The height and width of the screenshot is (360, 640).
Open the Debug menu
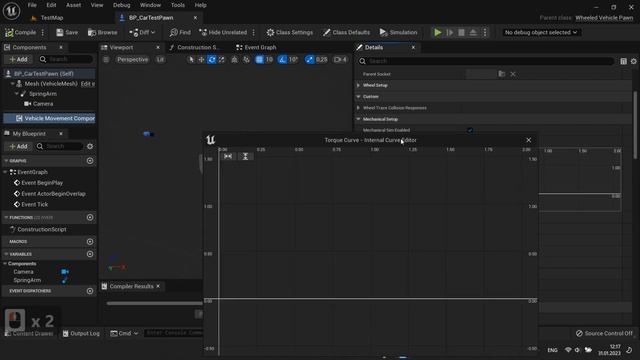(121, 5)
